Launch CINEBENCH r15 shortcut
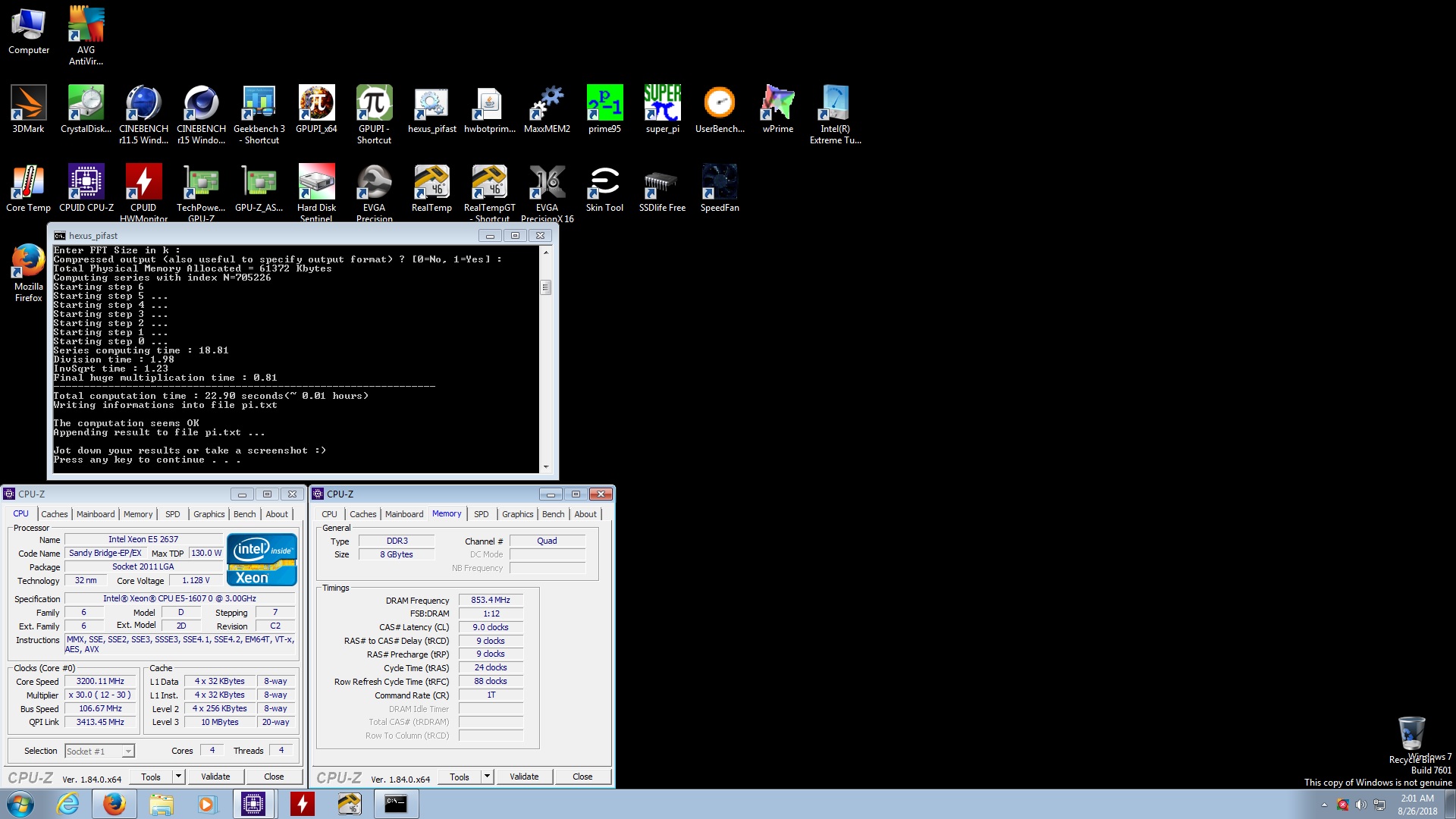The height and width of the screenshot is (819, 1456). [x=201, y=115]
